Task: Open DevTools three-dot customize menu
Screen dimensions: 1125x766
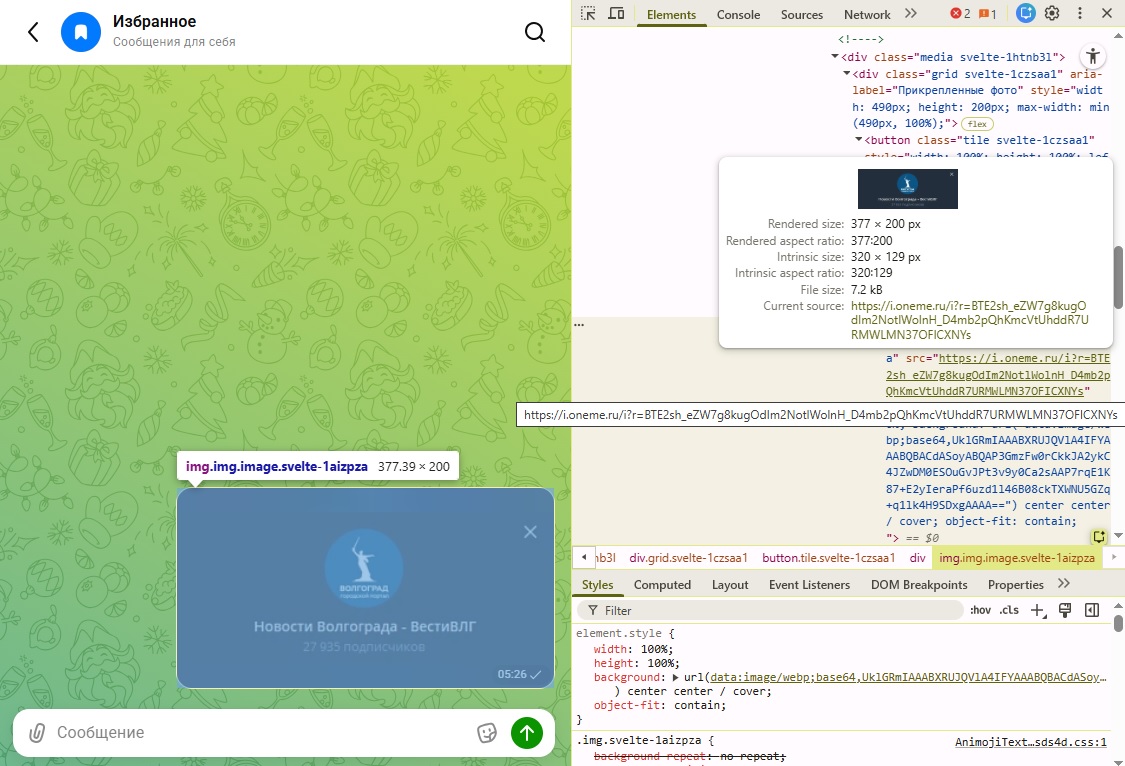Action: click(x=1079, y=14)
